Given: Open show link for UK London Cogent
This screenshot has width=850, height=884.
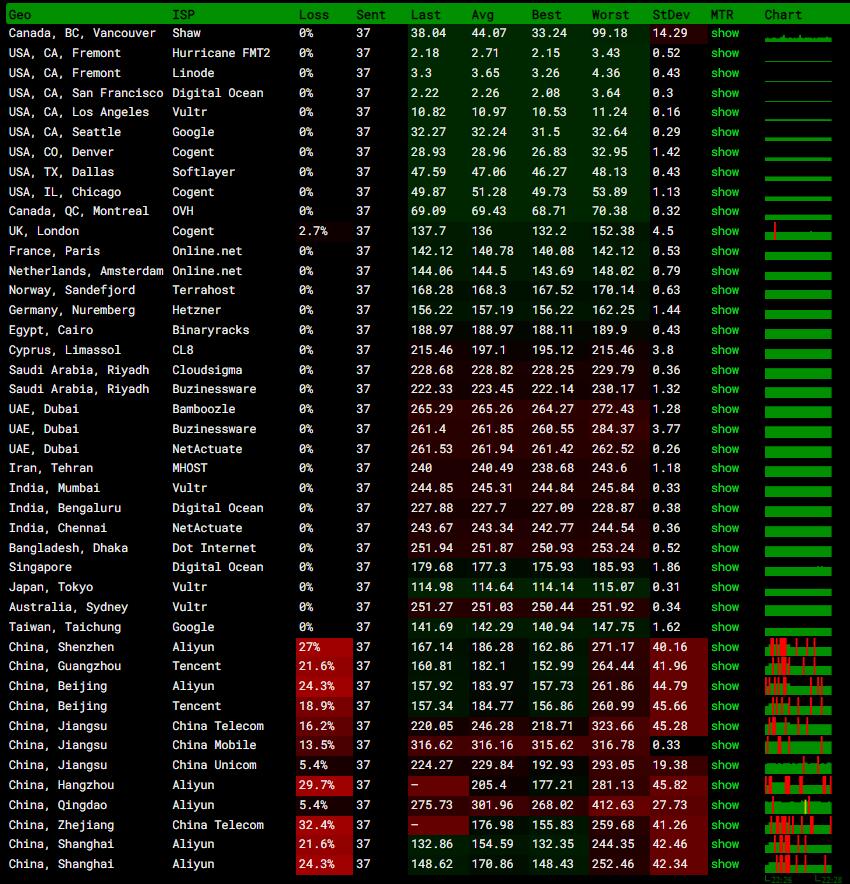Looking at the screenshot, I should (725, 231).
